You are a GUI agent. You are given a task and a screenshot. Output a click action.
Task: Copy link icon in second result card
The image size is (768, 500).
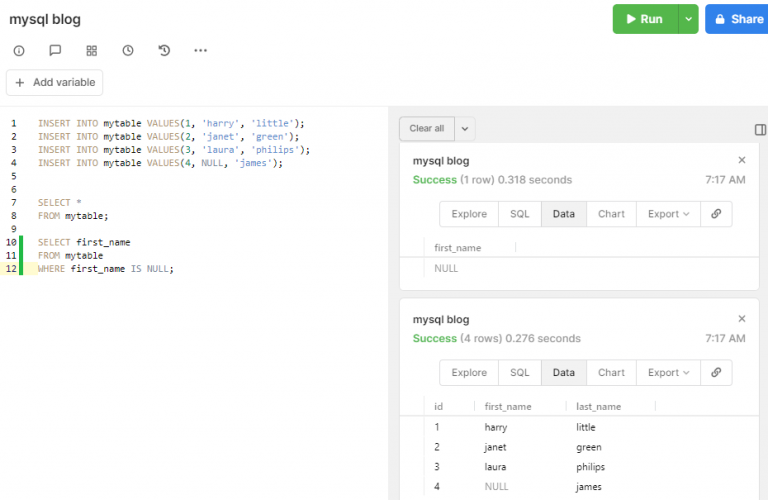[716, 373]
